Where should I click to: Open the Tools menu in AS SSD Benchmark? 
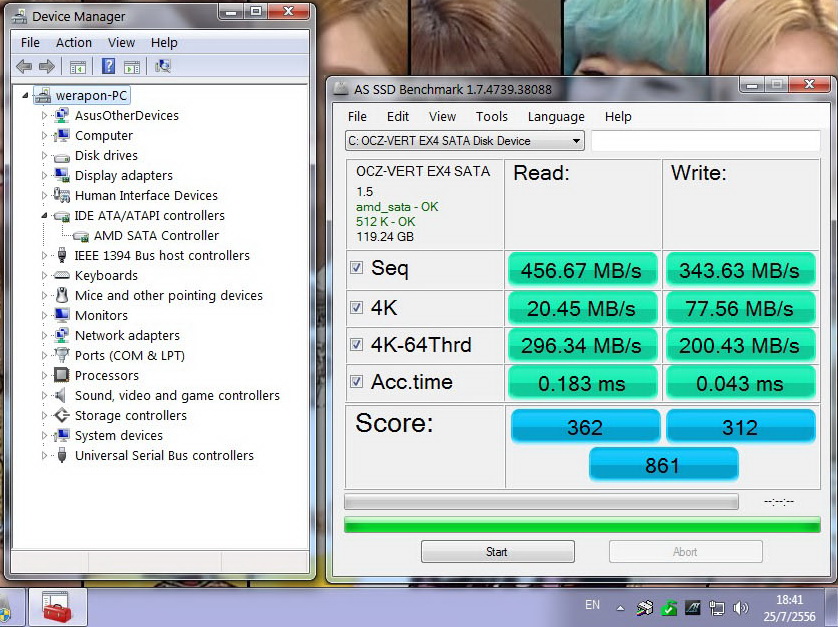tap(492, 117)
